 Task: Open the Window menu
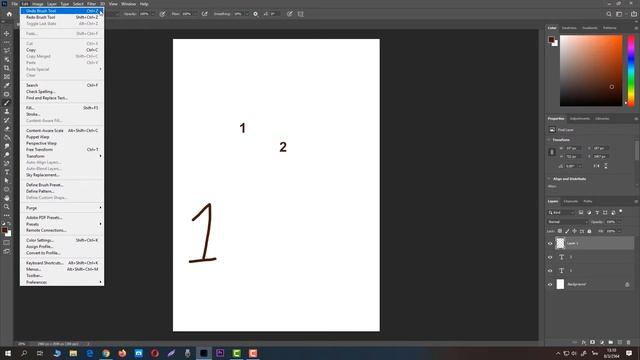click(128, 4)
